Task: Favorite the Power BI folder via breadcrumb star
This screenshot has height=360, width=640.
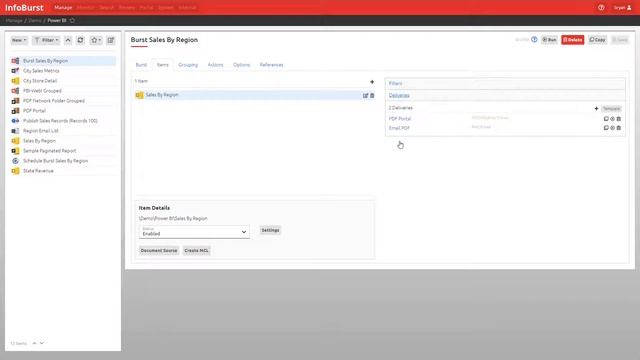Action: pyautogui.click(x=72, y=20)
